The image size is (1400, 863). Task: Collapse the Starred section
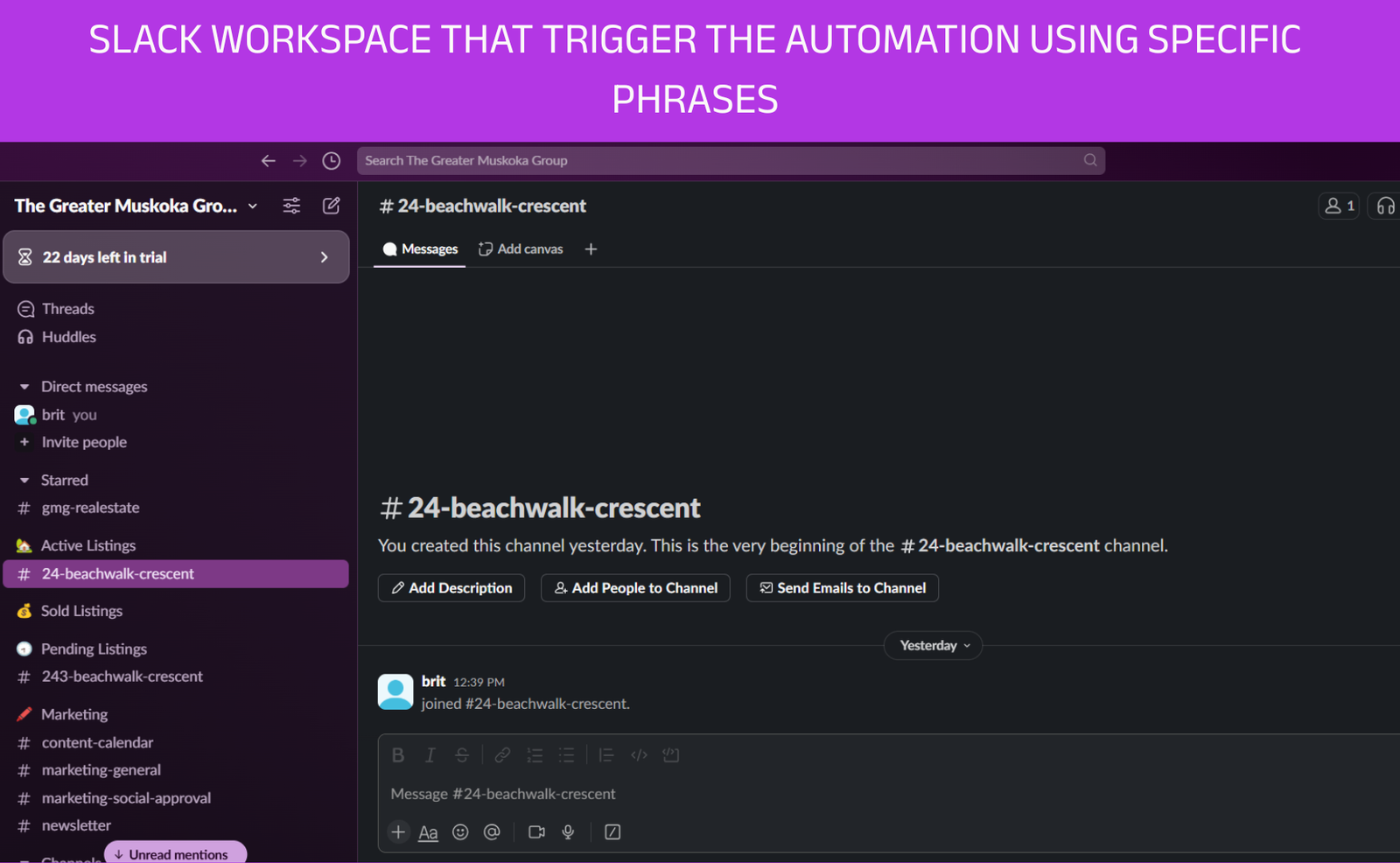click(24, 481)
